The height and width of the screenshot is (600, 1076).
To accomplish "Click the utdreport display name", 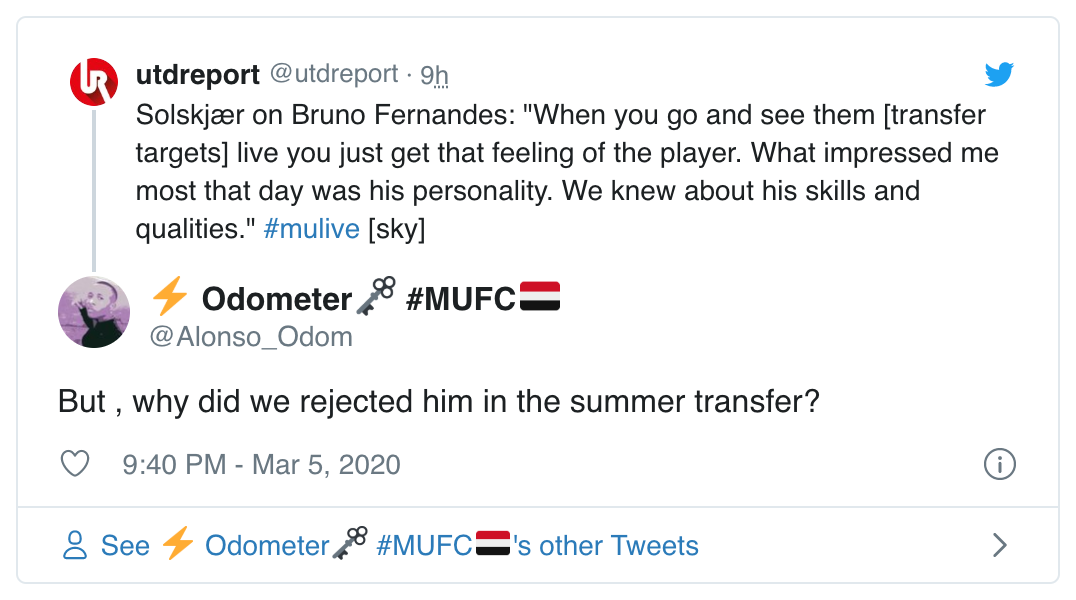I will point(197,74).
